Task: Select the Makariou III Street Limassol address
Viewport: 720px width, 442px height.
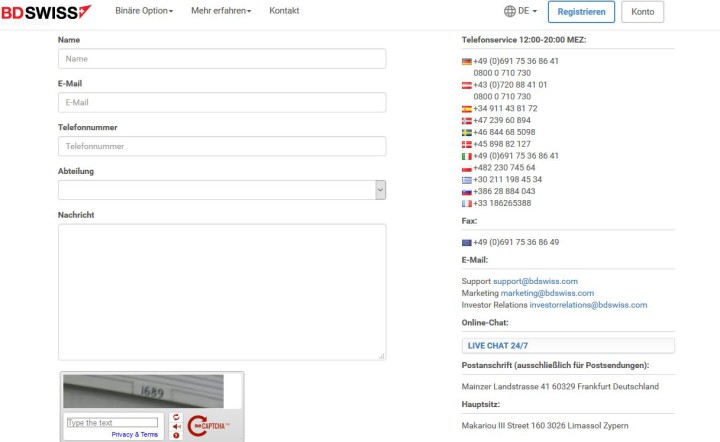Action: 545,425
